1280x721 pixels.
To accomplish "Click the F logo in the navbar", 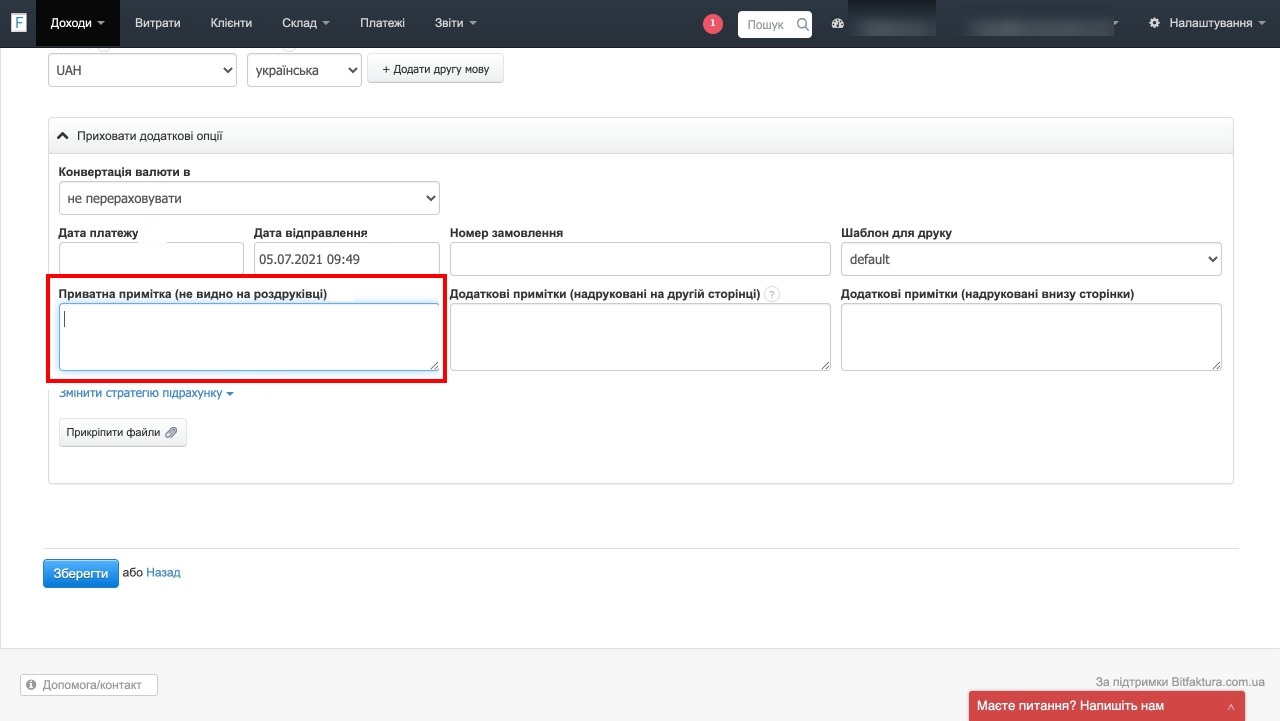I will coord(18,23).
